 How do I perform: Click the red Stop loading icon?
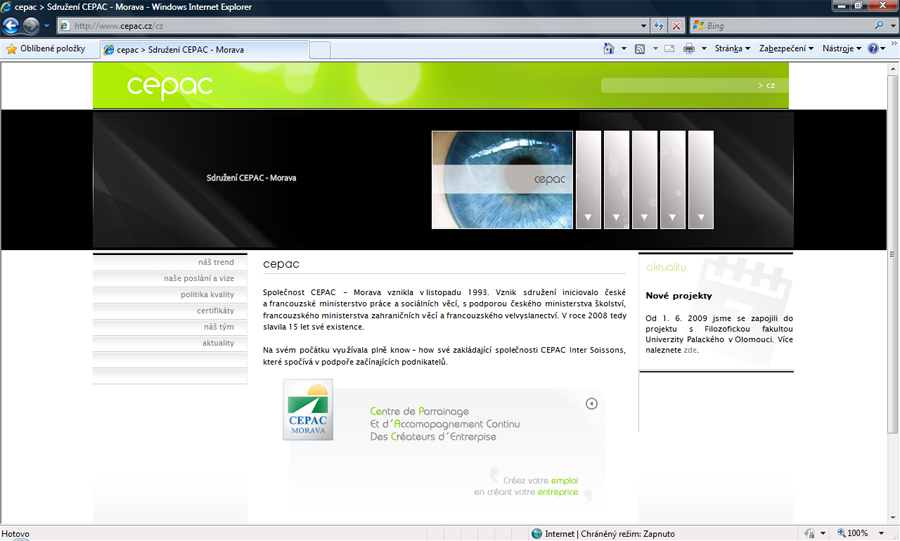point(677,25)
